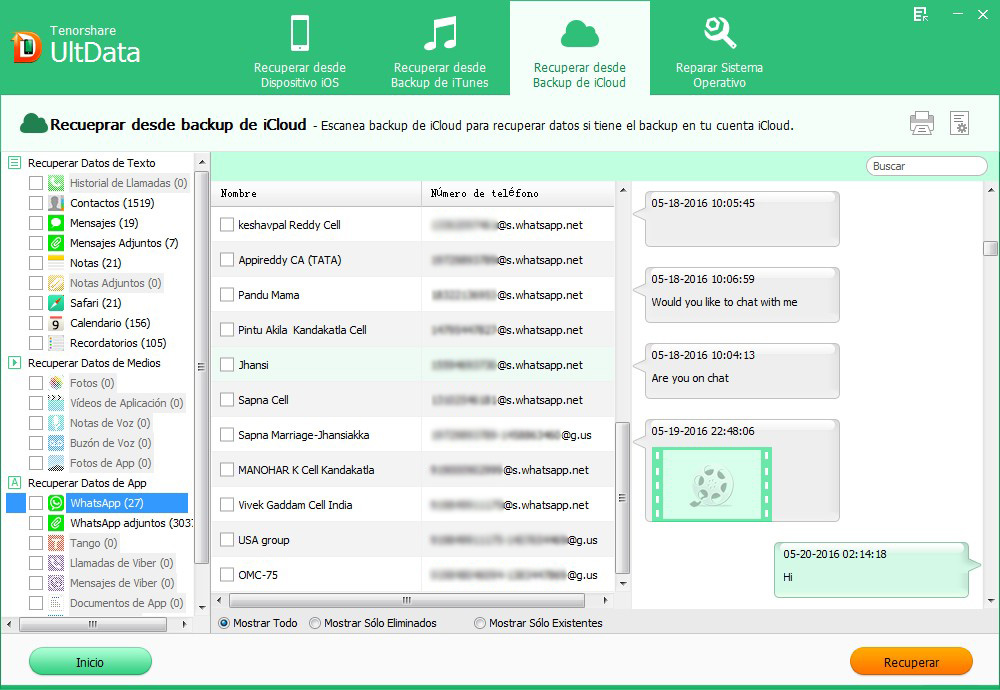Viewport: 1000px width, 690px height.
Task: Click the contact list horizontal scrollbar thumb
Action: coord(407,600)
